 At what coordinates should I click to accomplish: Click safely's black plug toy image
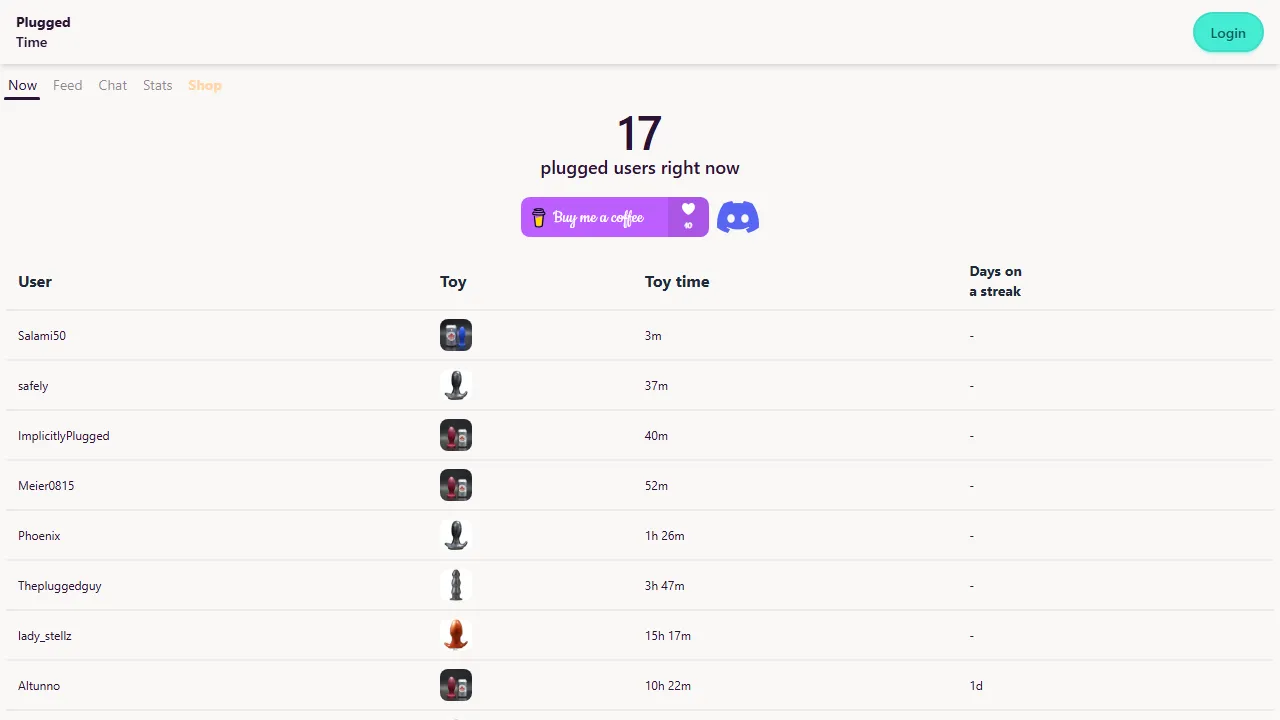tap(456, 385)
